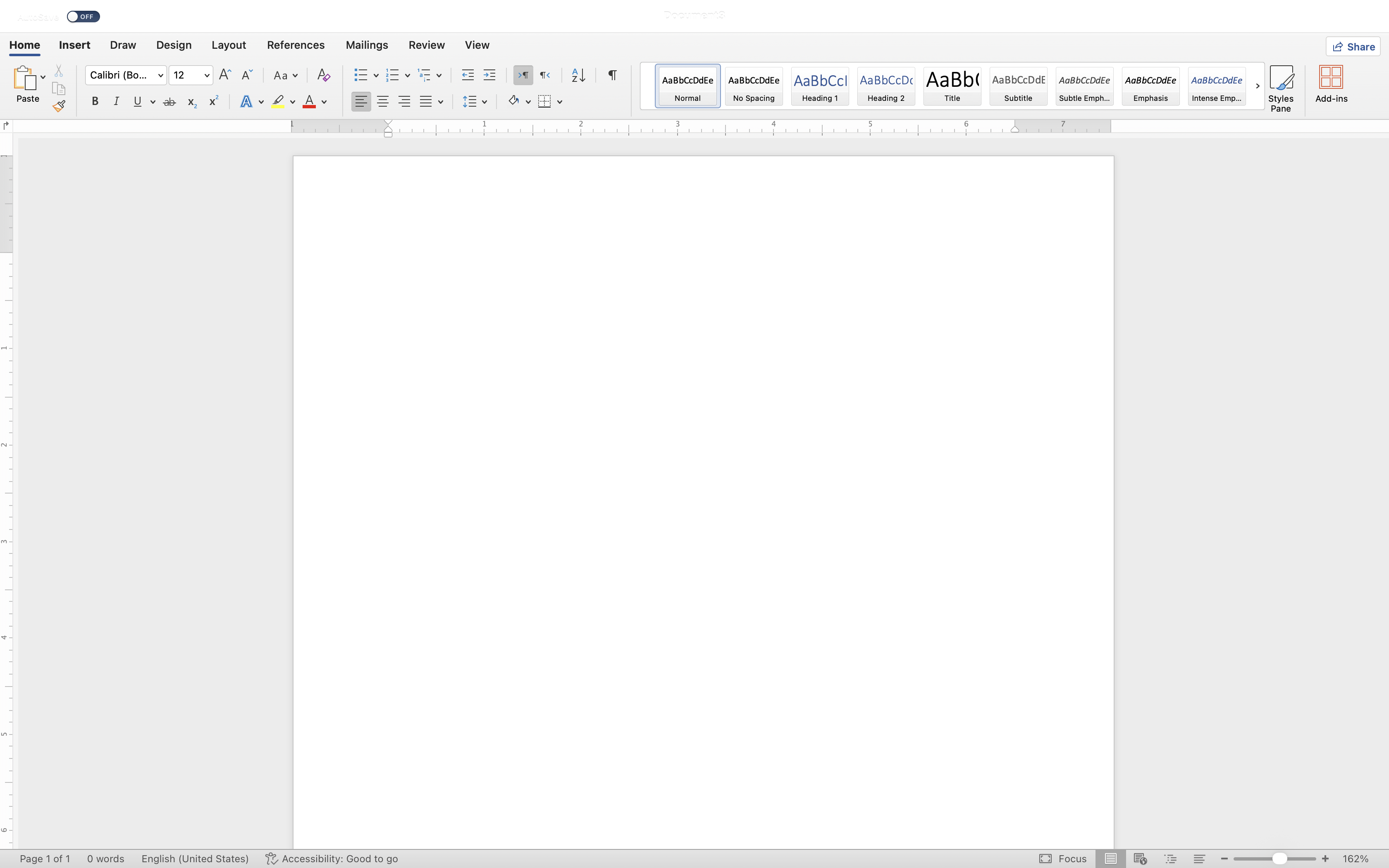The width and height of the screenshot is (1389, 868).
Task: Click the Clear Formatting icon
Action: 323,75
